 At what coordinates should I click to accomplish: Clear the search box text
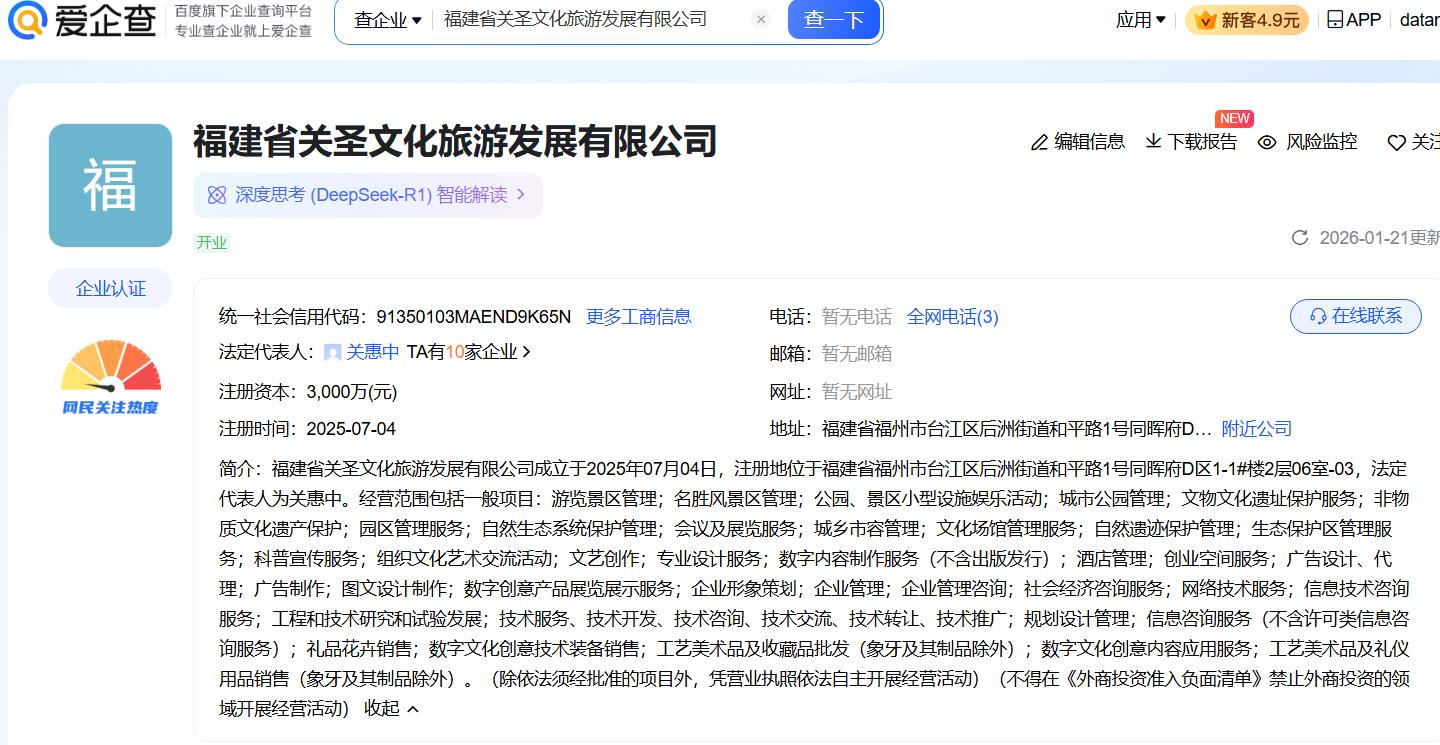(x=761, y=19)
